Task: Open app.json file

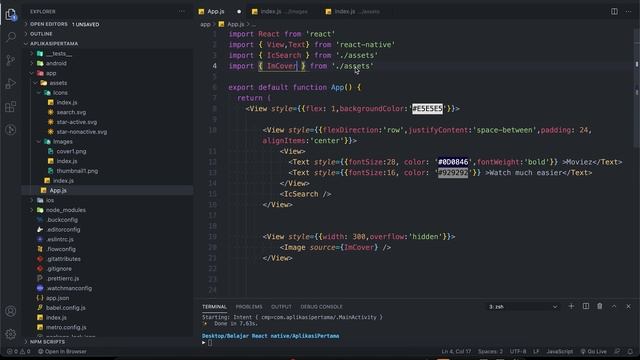Action: (x=57, y=298)
